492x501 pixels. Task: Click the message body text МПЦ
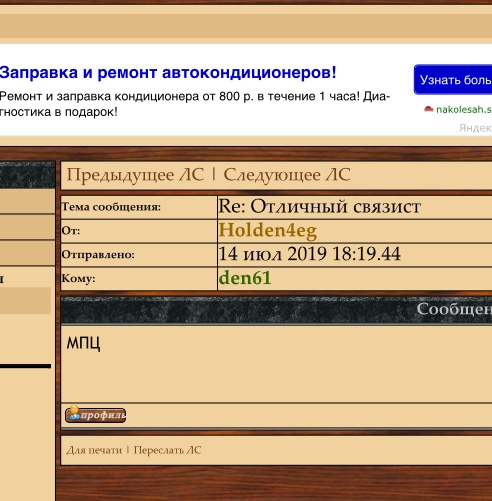pos(83,343)
